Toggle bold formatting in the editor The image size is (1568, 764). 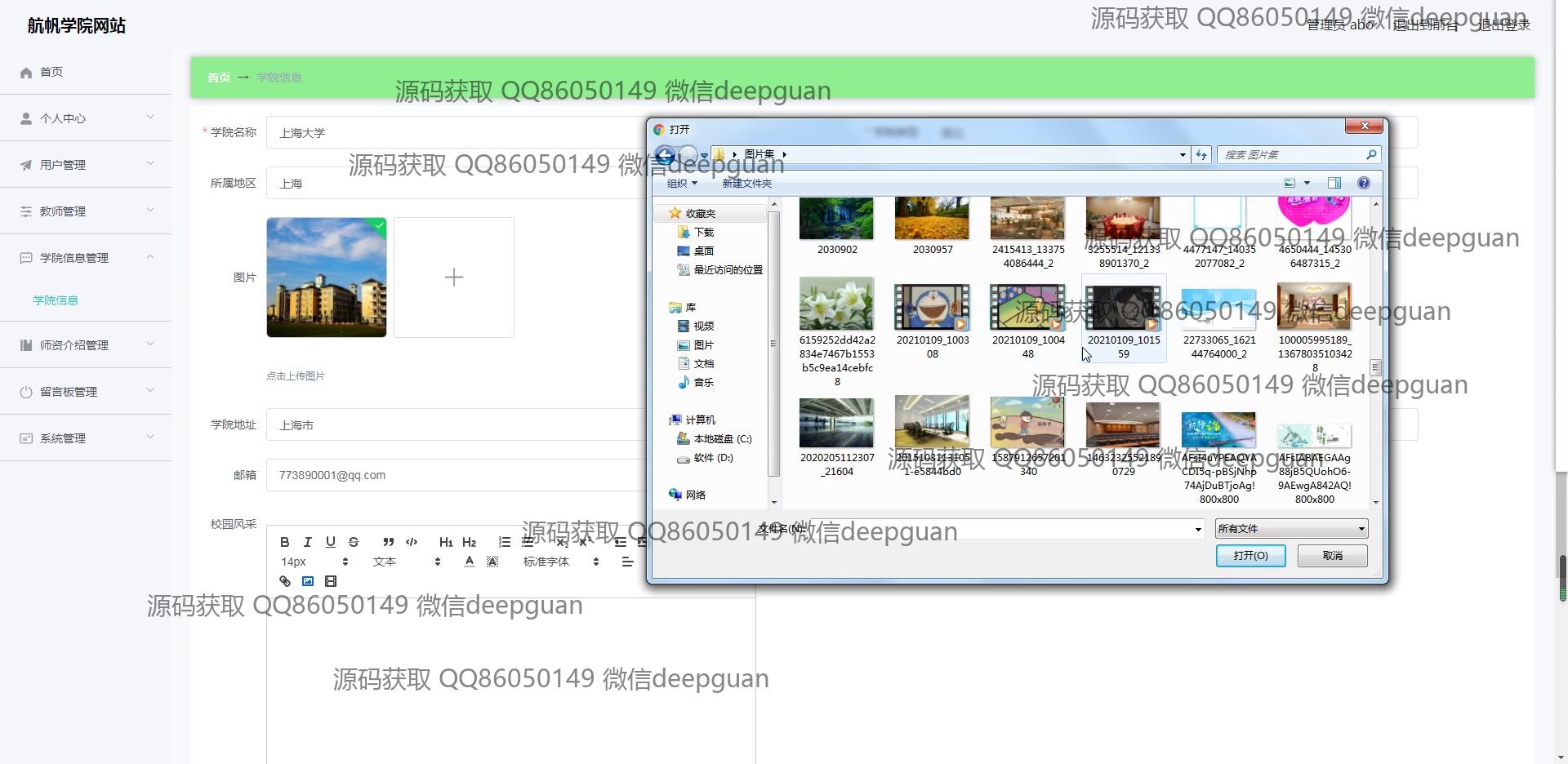coord(284,542)
